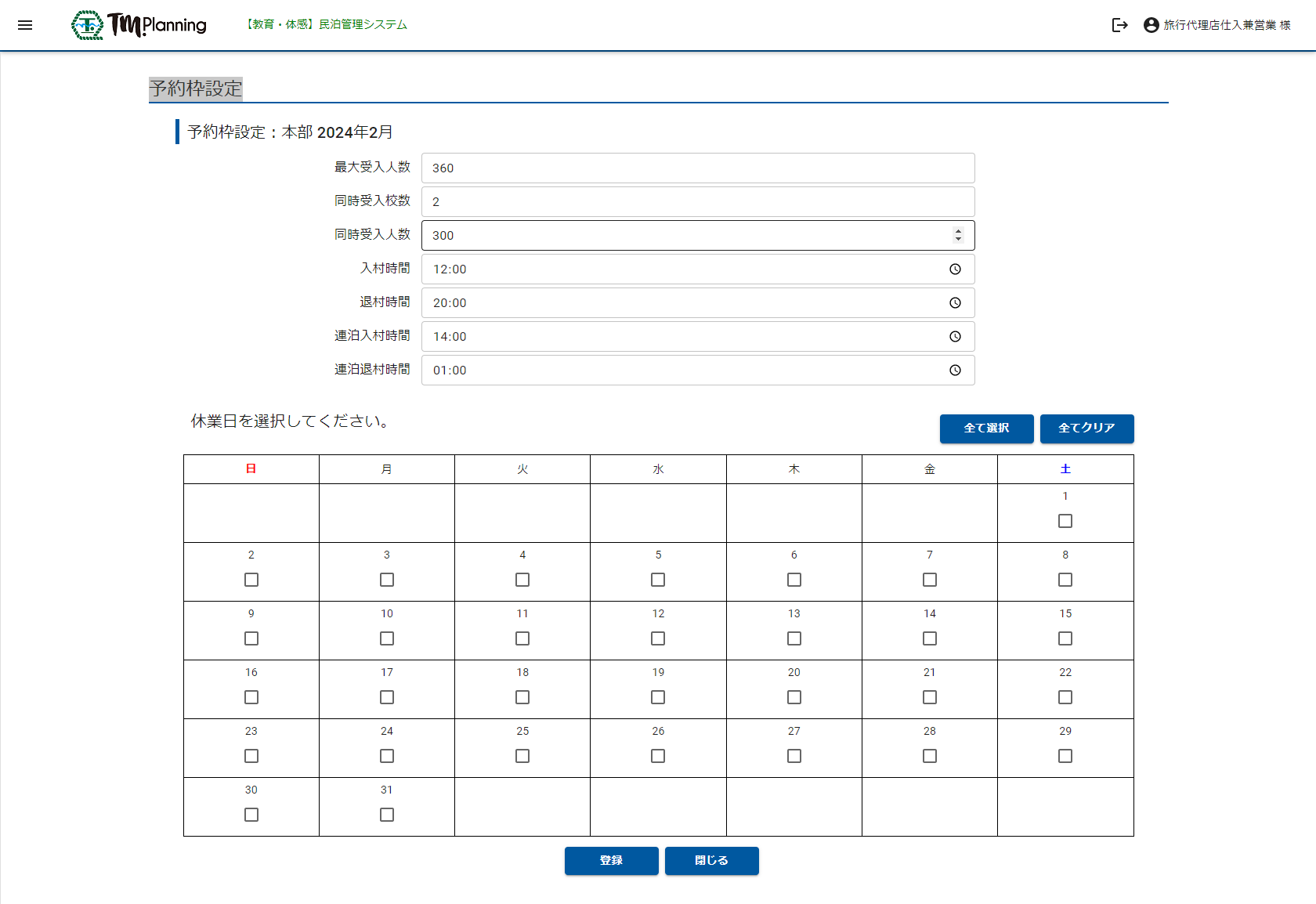Click the 同時受入人数 number stepper arrows
This screenshot has width=1316, height=904.
coord(957,235)
